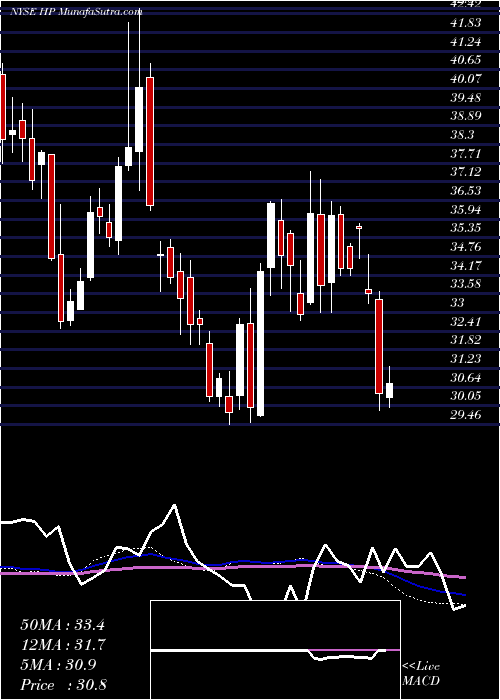500x700 pixels.
Task: Click the <<Live MACD label
Action: point(421,674)
